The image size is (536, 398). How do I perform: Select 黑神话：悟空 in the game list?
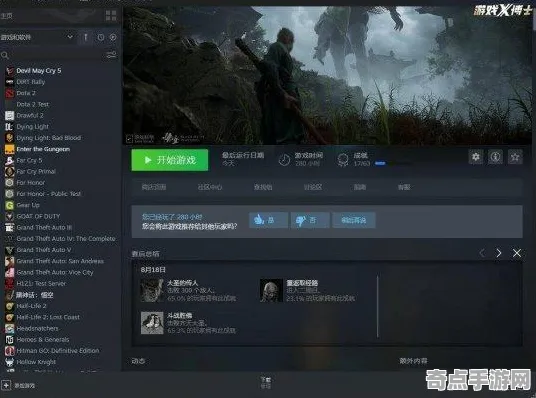[35, 295]
